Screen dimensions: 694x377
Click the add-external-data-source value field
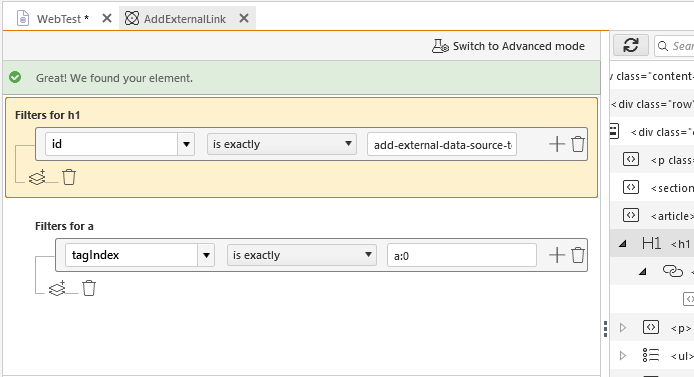coord(442,145)
